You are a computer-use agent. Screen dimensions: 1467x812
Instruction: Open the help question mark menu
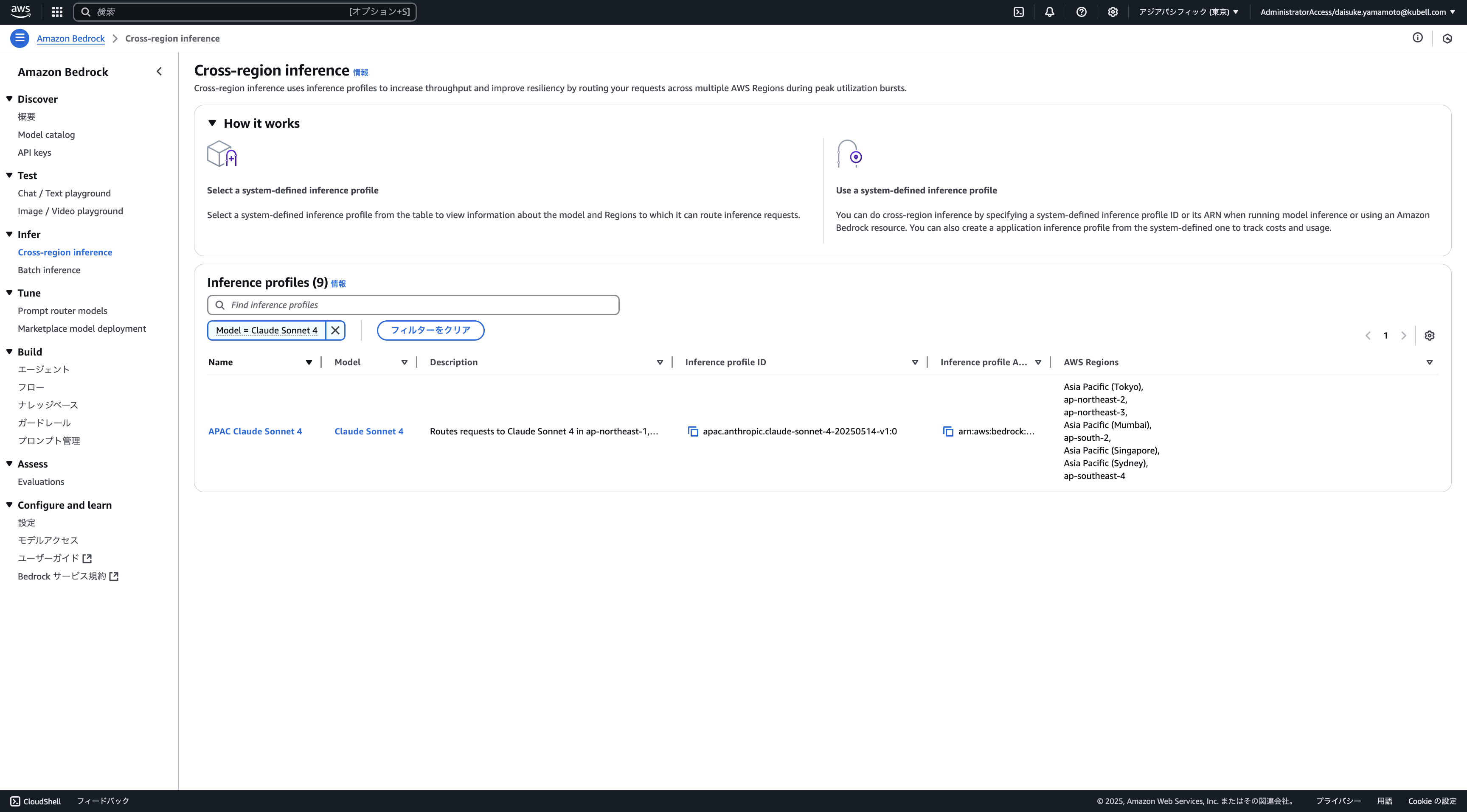[1082, 12]
